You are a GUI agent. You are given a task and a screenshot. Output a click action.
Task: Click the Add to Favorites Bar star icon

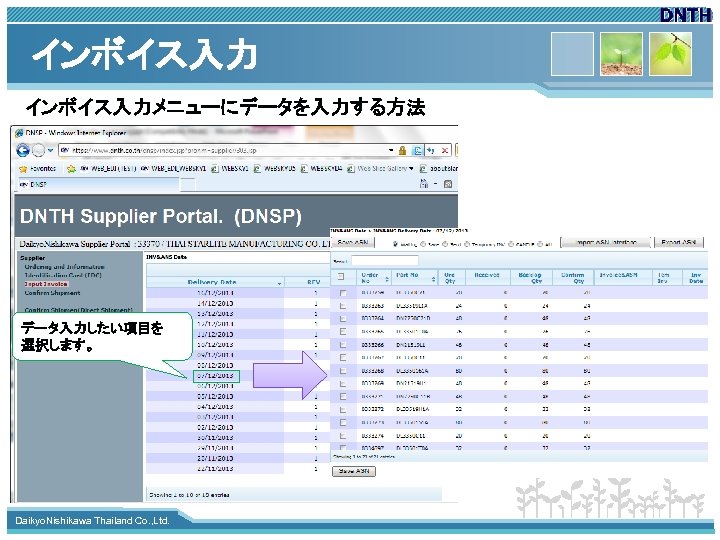point(71,169)
